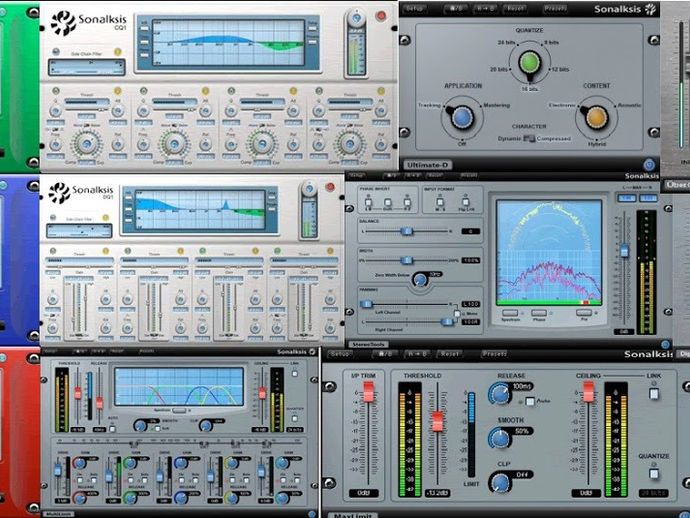Click the SMOOTH knob in MaxLimit
The image size is (690, 518).
coord(499,438)
